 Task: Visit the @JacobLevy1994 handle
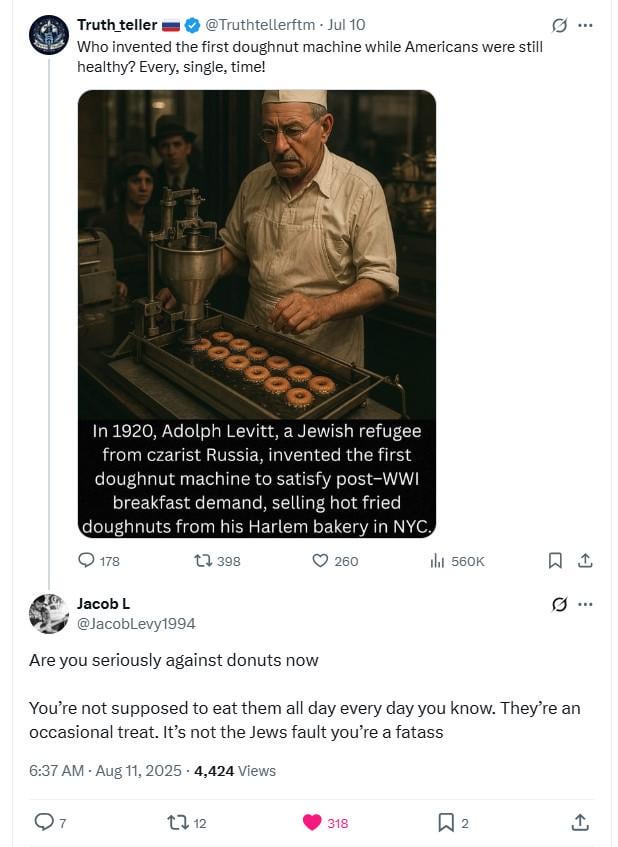click(x=136, y=624)
